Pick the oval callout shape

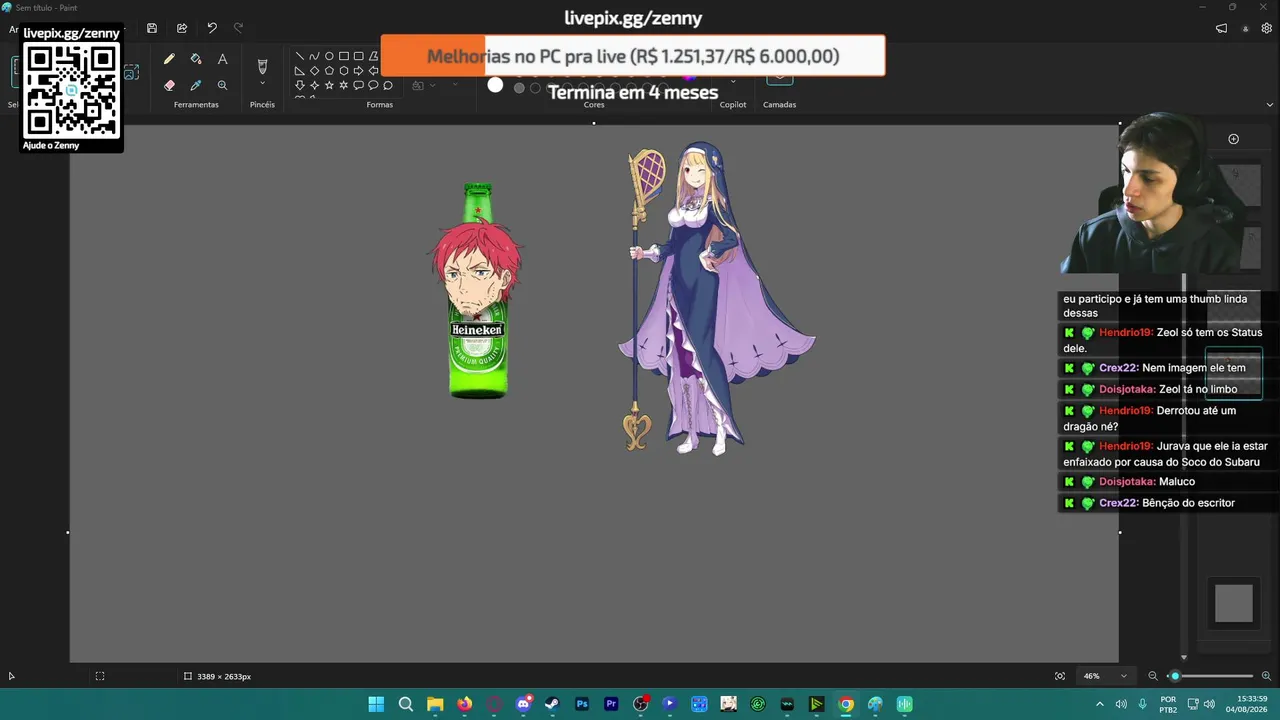click(373, 86)
